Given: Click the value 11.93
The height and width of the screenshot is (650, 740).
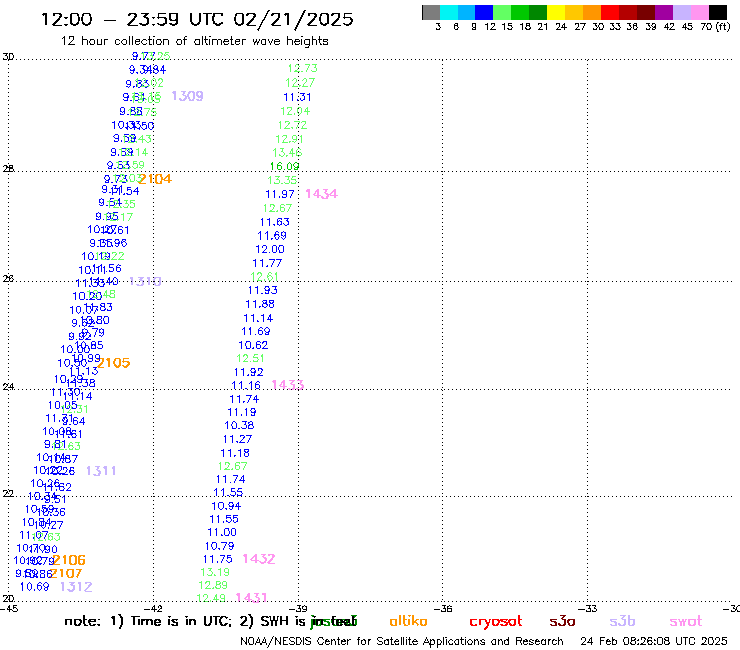Looking at the screenshot, I should (x=262, y=291).
